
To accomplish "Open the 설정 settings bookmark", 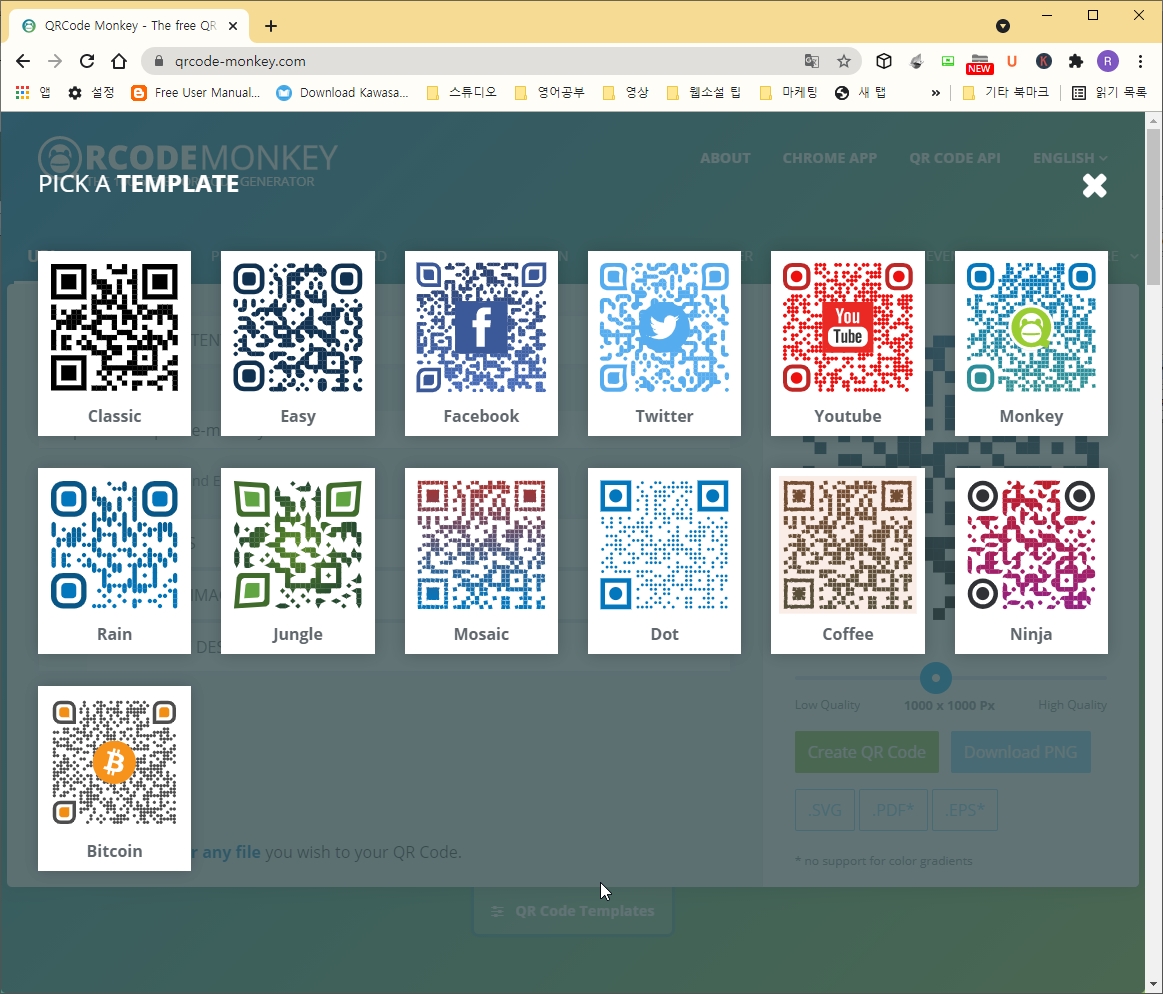I will [x=91, y=93].
